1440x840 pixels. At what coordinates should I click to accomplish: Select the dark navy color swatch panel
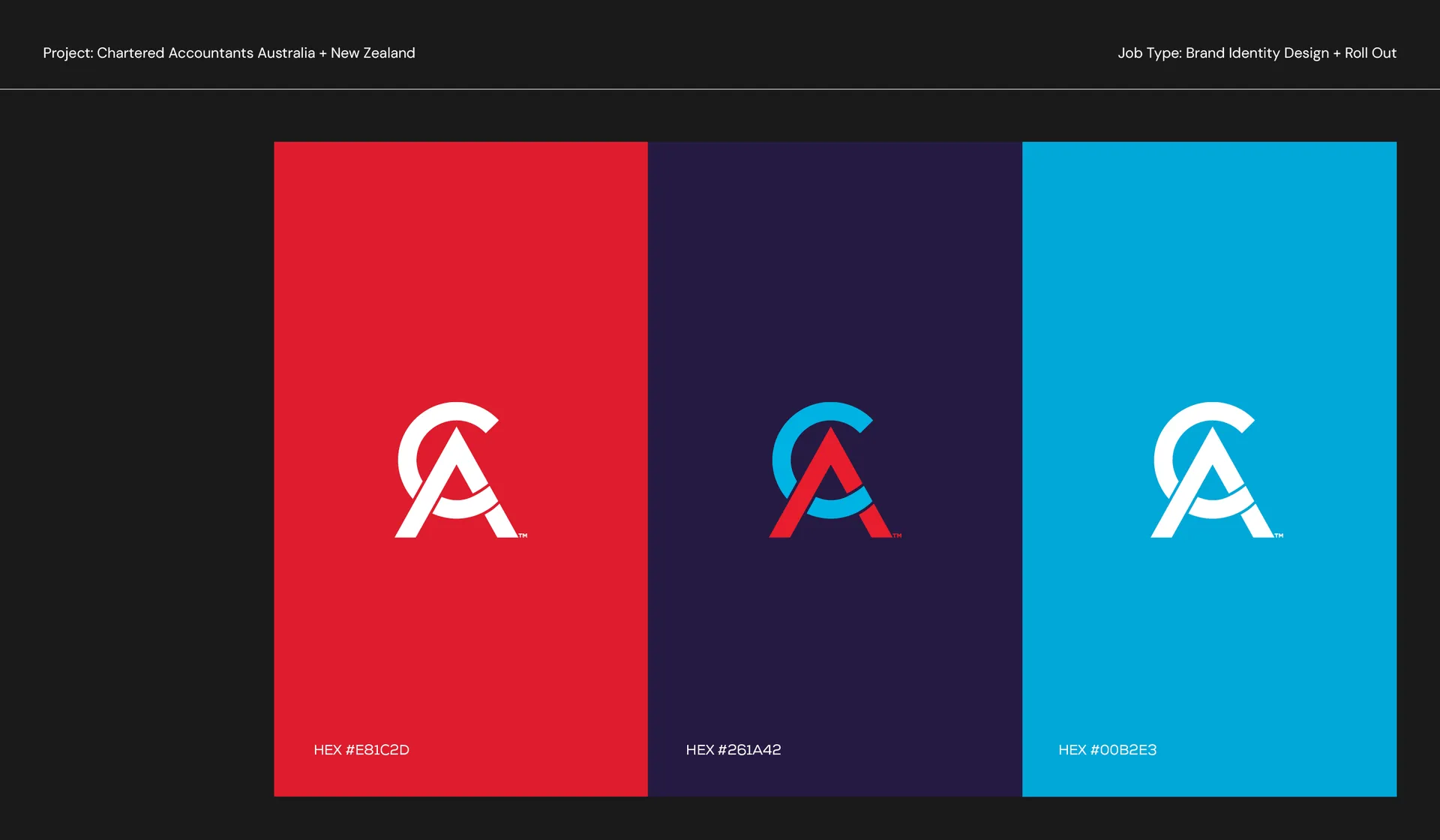click(x=835, y=469)
